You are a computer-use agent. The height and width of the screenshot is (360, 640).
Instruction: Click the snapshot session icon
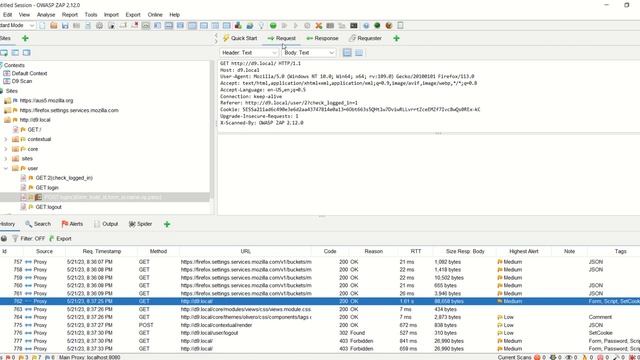(x=76, y=25)
